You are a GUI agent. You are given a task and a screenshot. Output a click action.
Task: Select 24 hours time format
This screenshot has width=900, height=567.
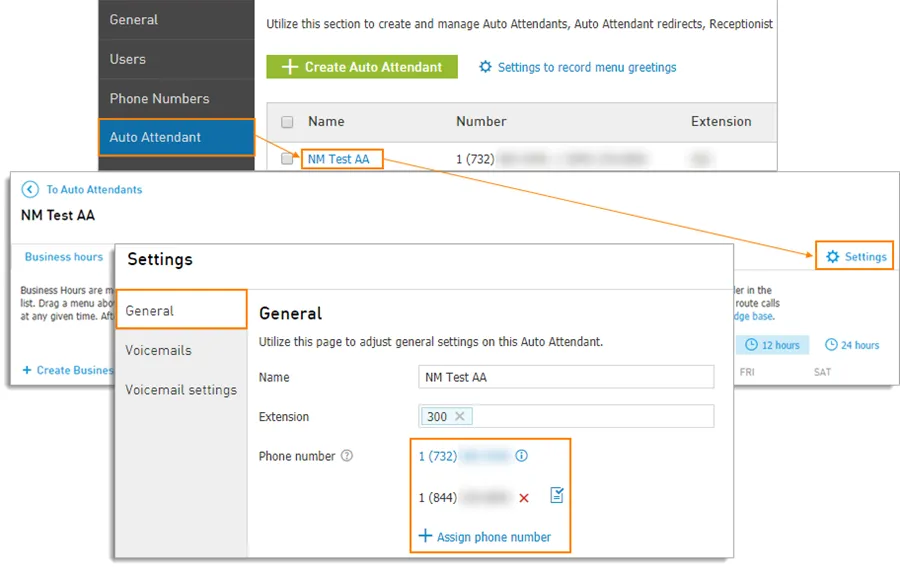click(x=852, y=345)
